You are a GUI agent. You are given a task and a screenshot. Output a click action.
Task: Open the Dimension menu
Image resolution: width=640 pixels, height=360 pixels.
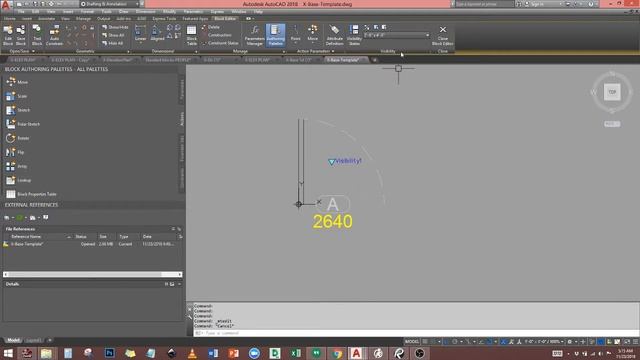[145, 12]
